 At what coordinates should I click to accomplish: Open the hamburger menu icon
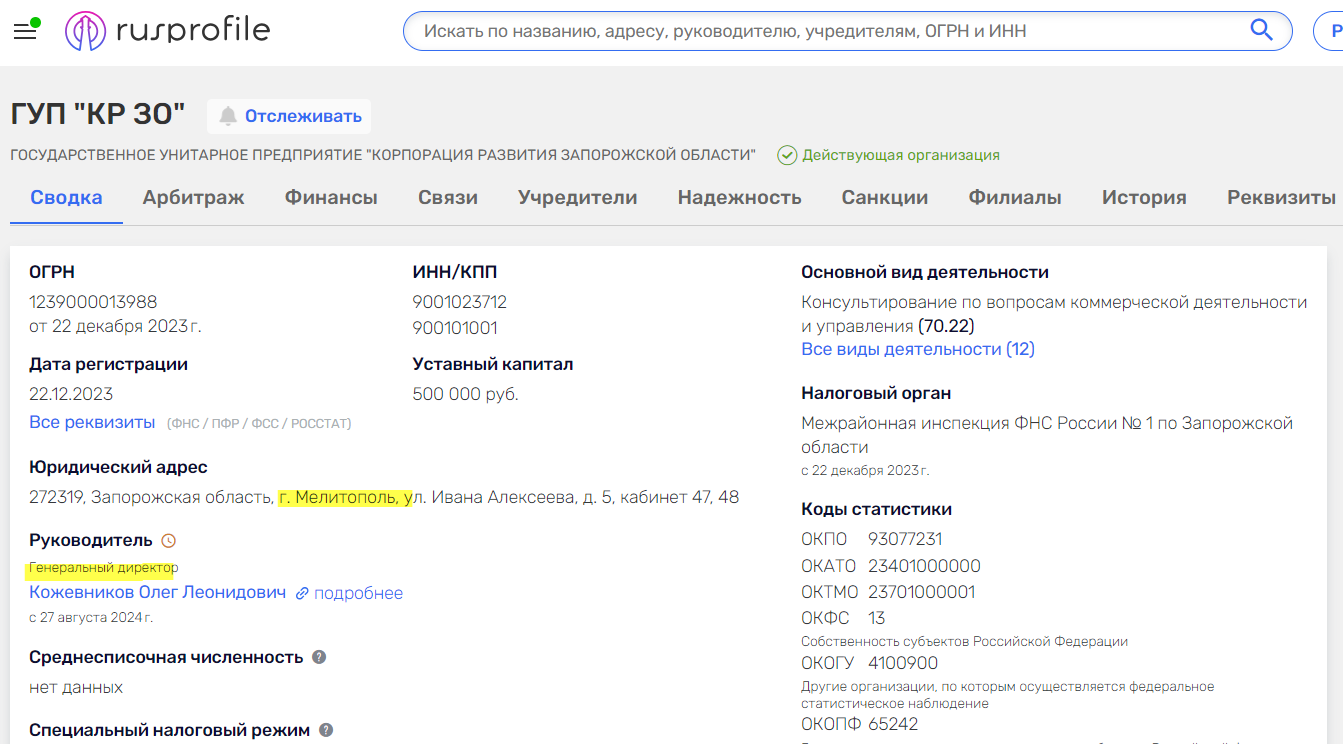(x=25, y=31)
